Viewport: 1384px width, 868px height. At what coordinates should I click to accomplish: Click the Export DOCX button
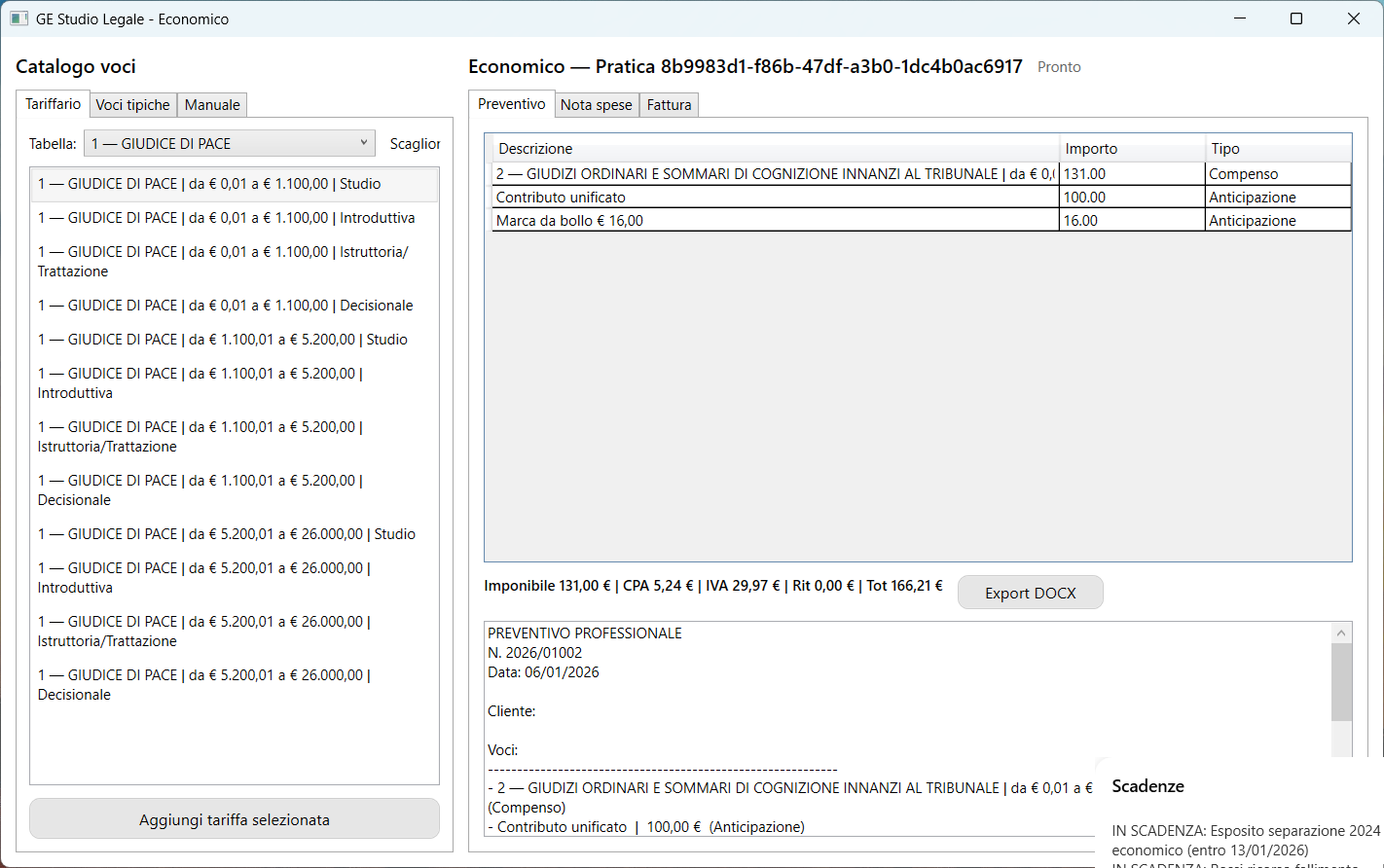1030,593
